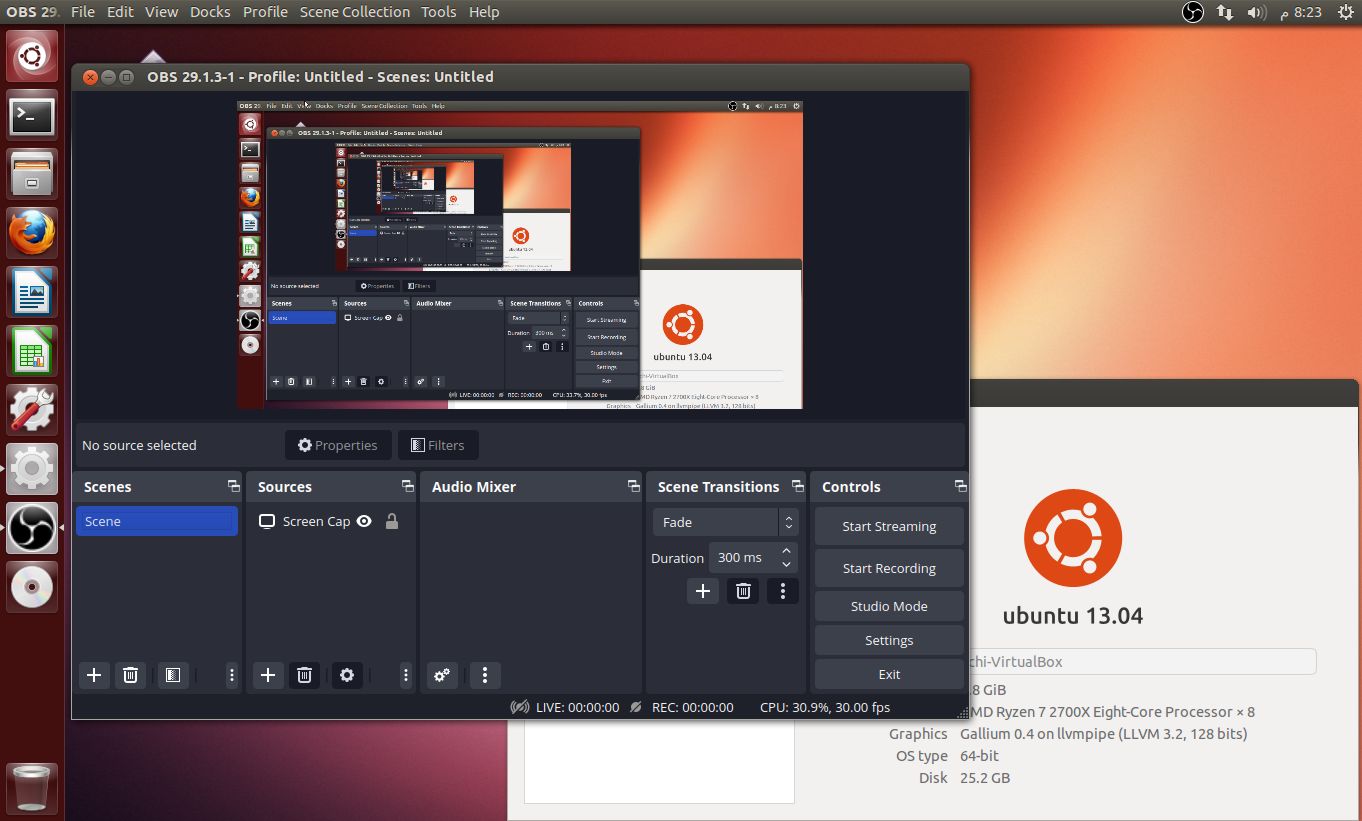Remove transition using Scene Transitions trash icon
Viewport: 1362px width, 821px height.
click(743, 591)
